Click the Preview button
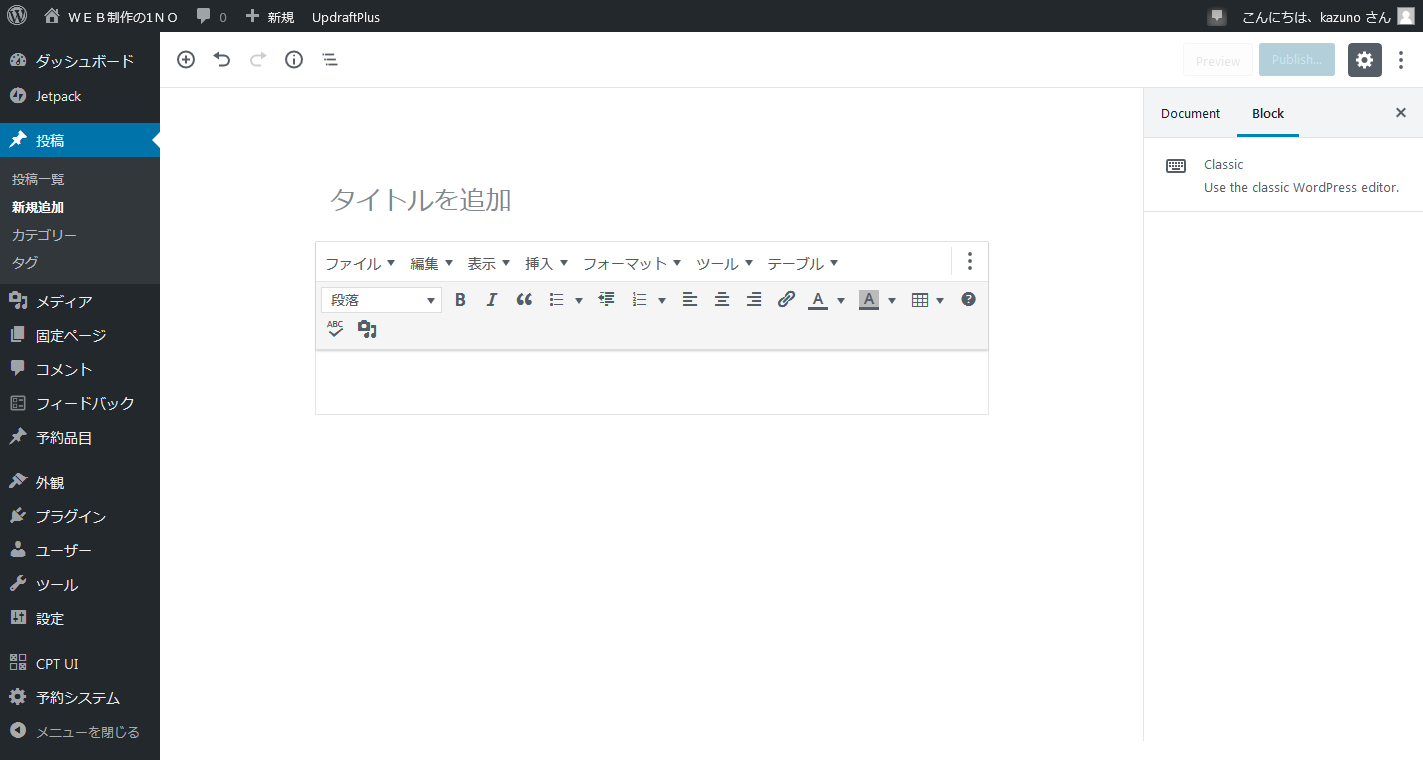1423x760 pixels. click(1218, 60)
